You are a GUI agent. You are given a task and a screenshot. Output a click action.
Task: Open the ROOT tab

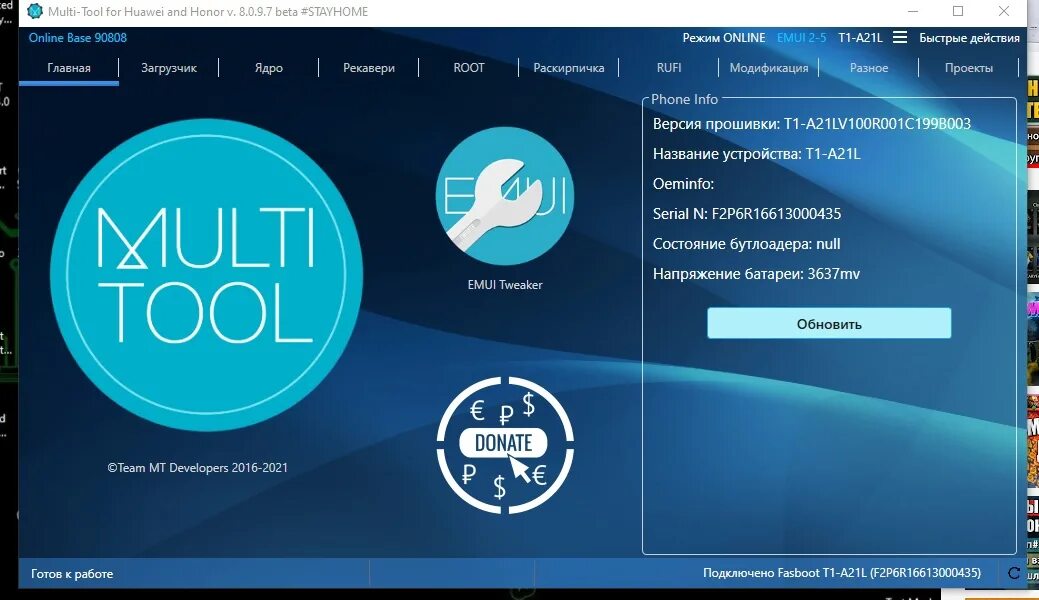tap(469, 68)
